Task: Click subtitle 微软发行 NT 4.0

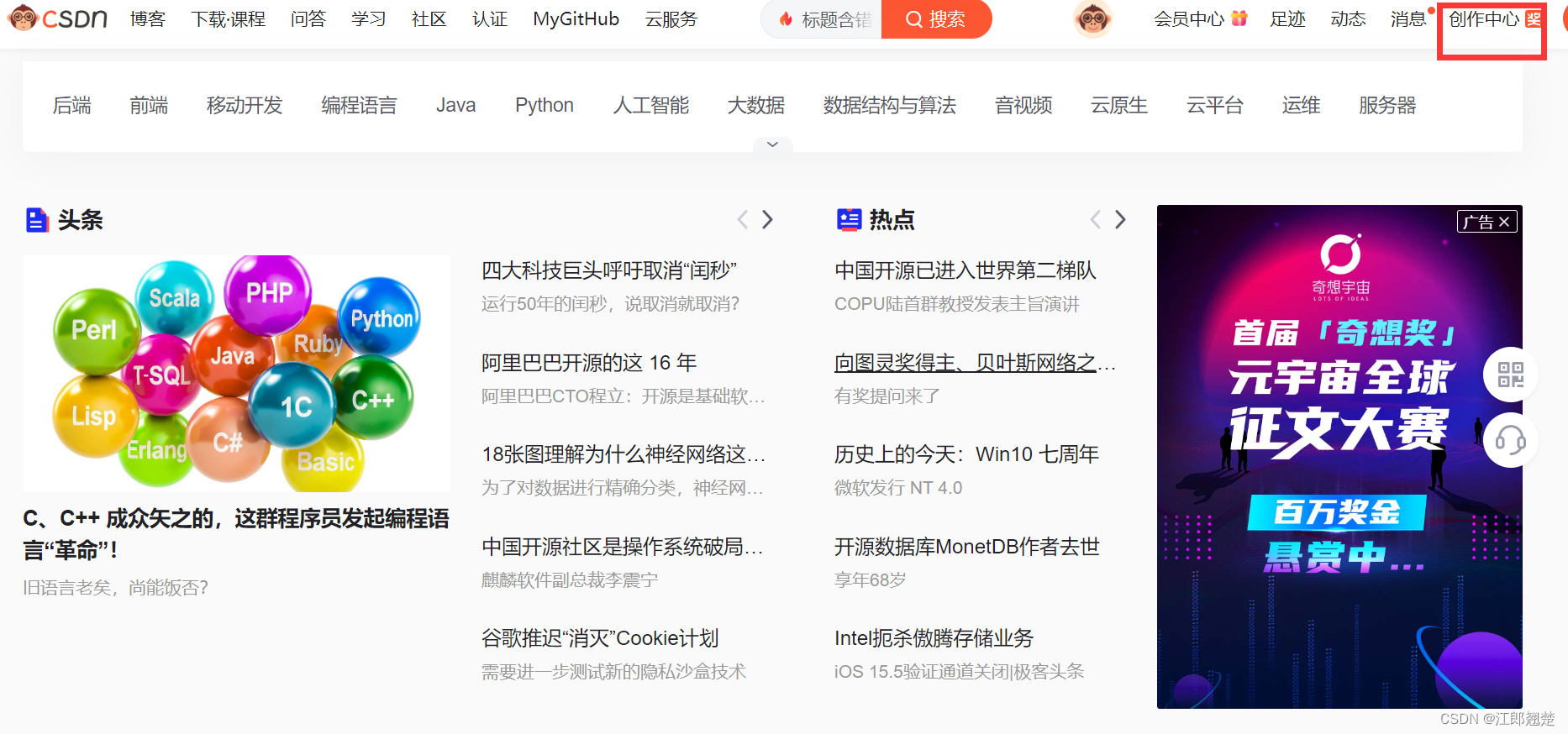Action: 898,488
